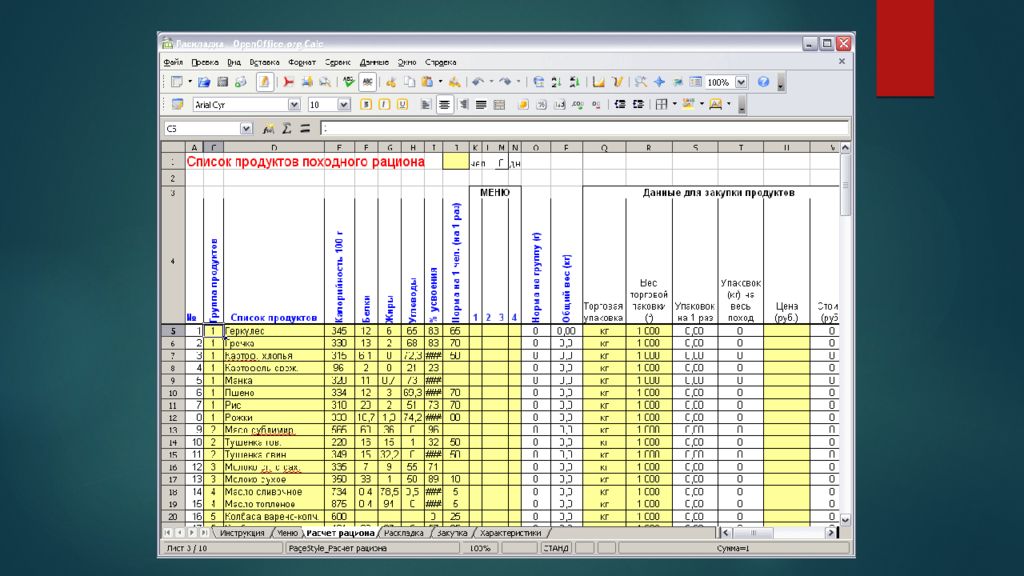Viewport: 1024px width, 576px height.
Task: Open the 100% zoom dropdown
Action: [x=741, y=82]
